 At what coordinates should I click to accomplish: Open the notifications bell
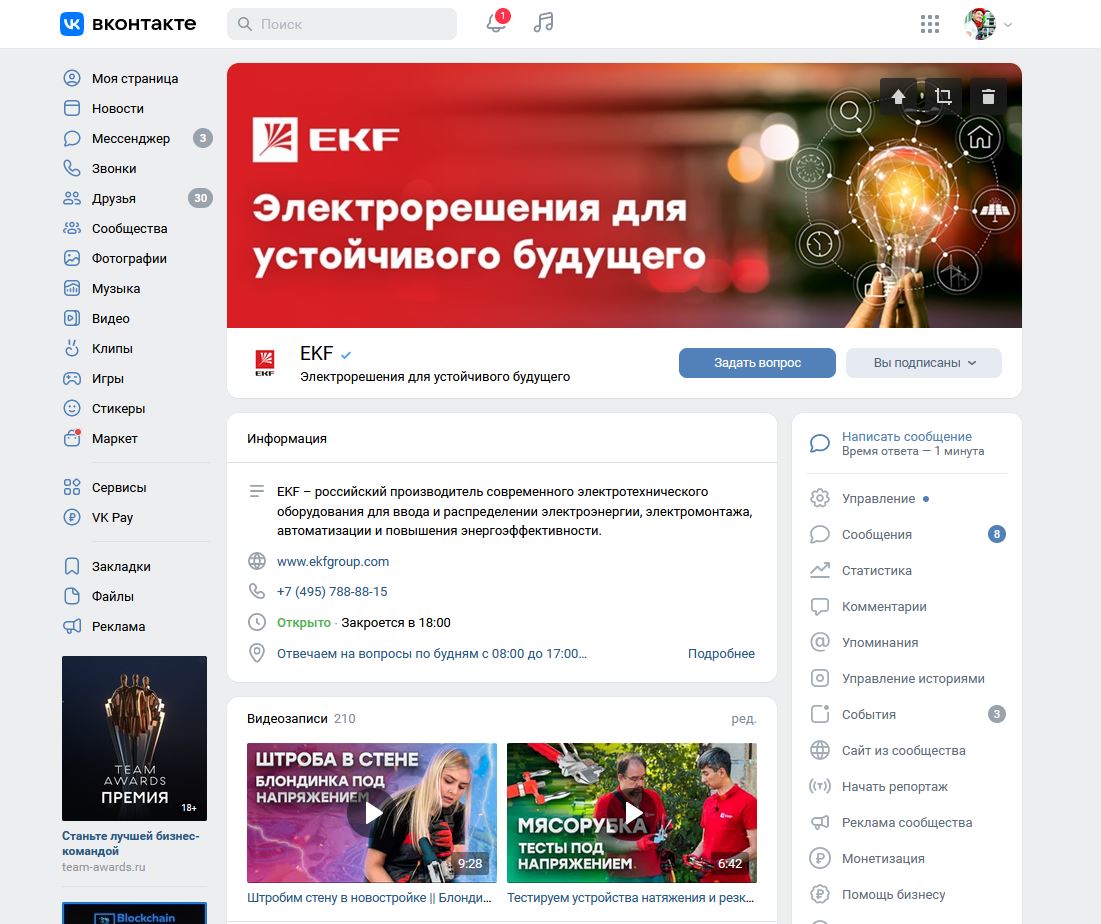[496, 23]
